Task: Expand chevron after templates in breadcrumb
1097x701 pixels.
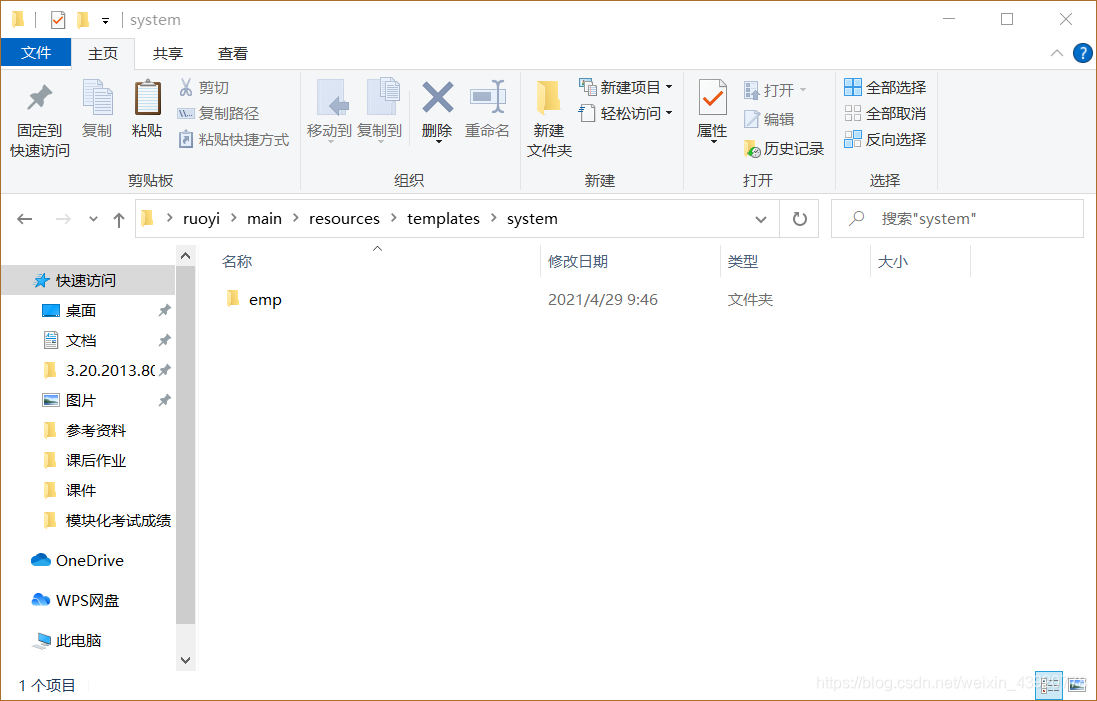Action: point(493,218)
